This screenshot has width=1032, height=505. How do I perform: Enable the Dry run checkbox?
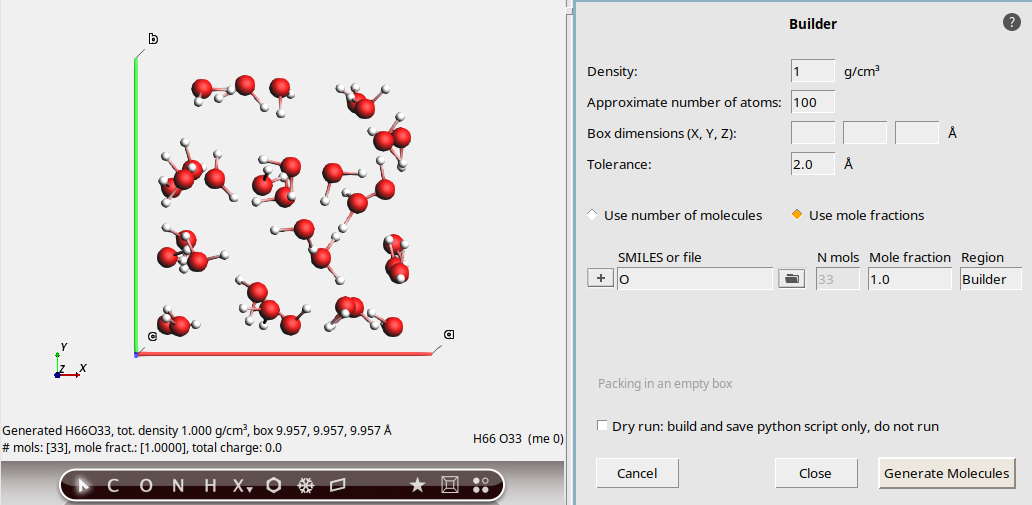click(x=602, y=426)
